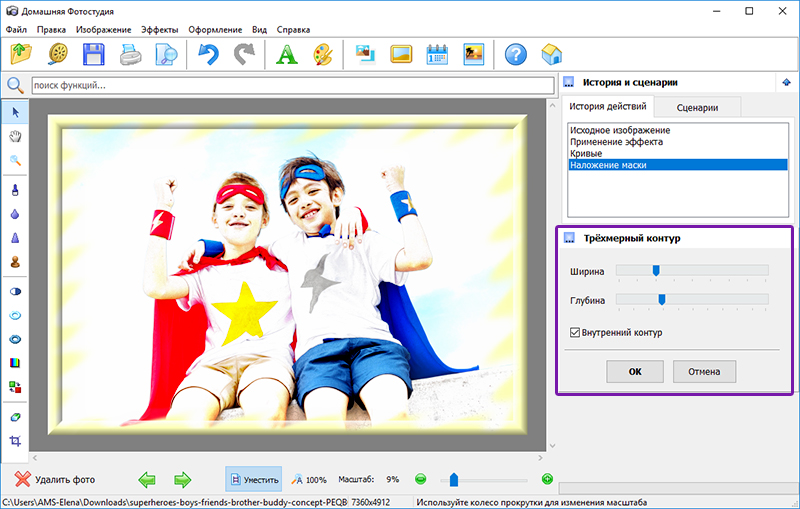This screenshot has width=800, height=509.
Task: Confirm the 3D contour with OK
Action: coord(635,371)
